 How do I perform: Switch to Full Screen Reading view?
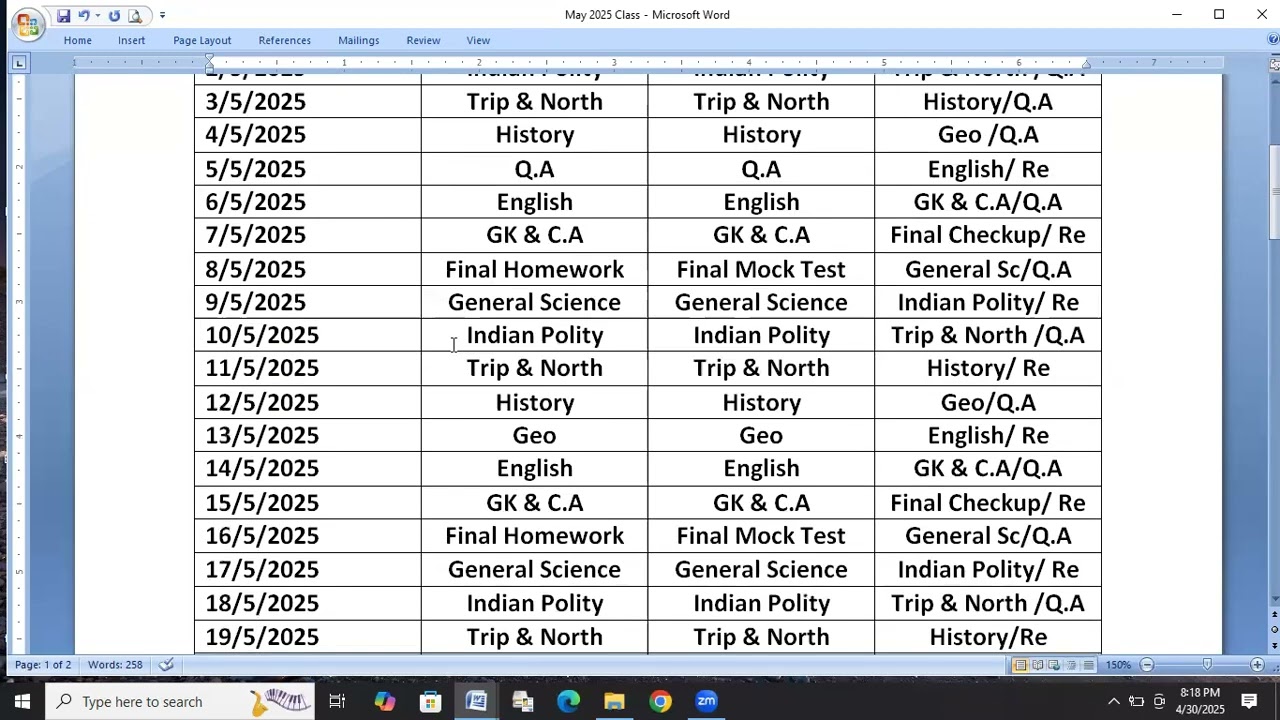point(1037,665)
